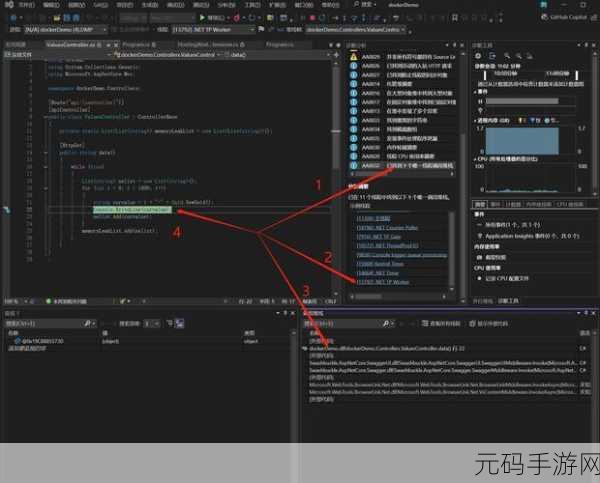Open the stack frame dropdown dockerDemo.Controllers.ValuesControl
Image resolution: width=600 pixels, height=483 pixels.
tap(355, 29)
